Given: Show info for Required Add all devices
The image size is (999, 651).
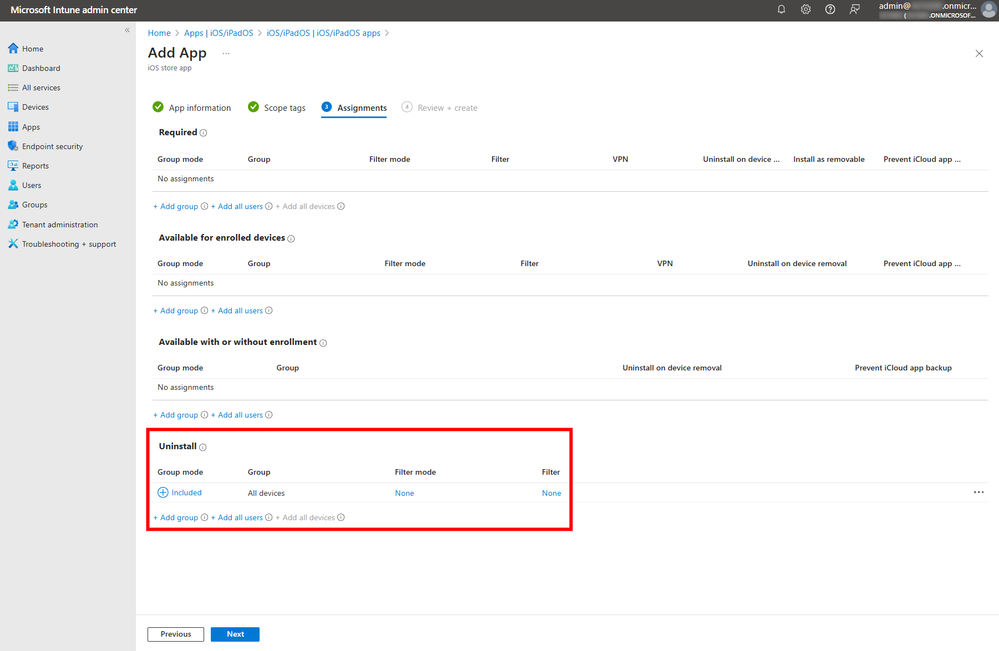Looking at the screenshot, I should pos(341,206).
